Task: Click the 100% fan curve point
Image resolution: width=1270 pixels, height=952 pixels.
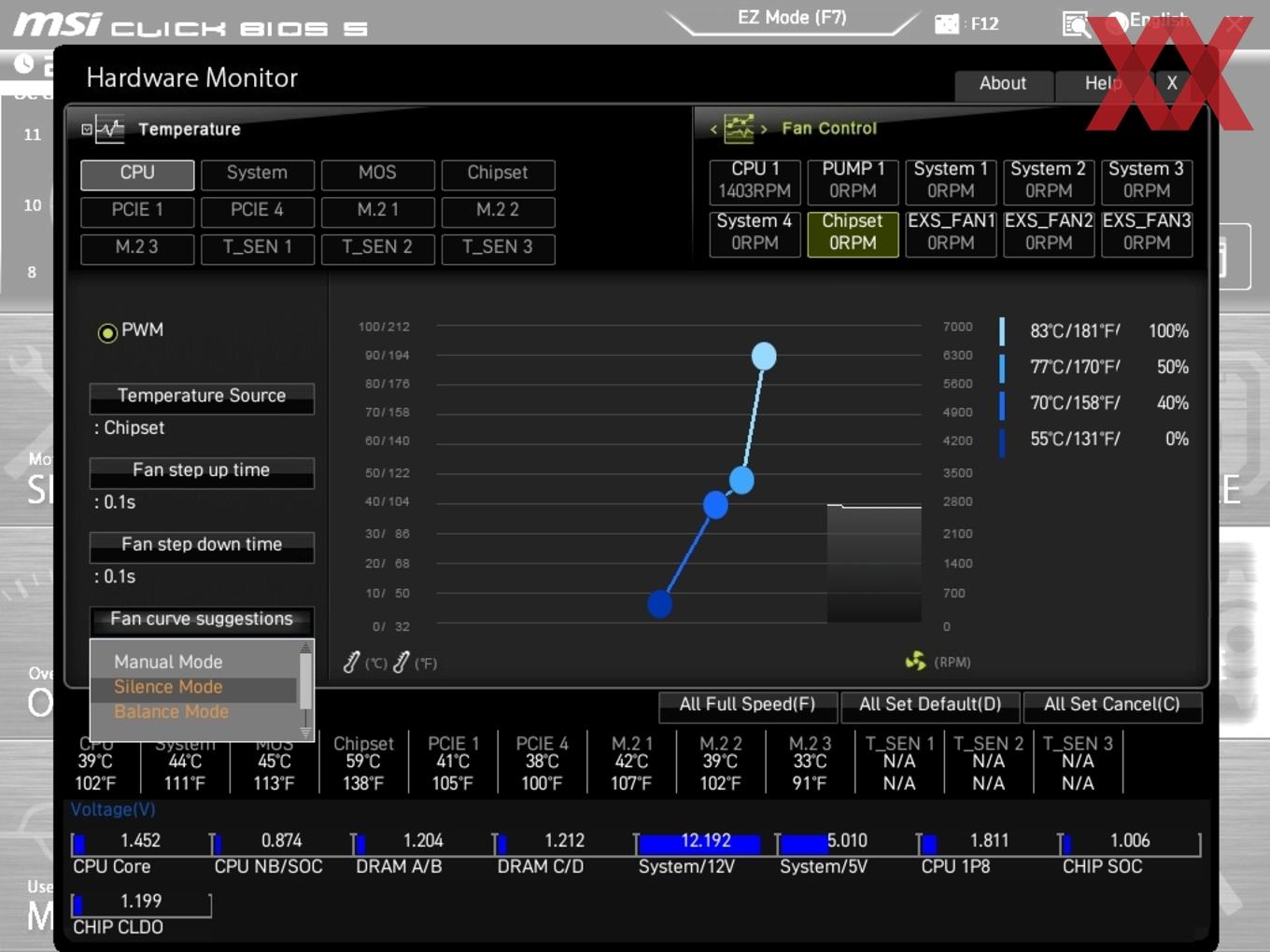Action: (x=764, y=356)
